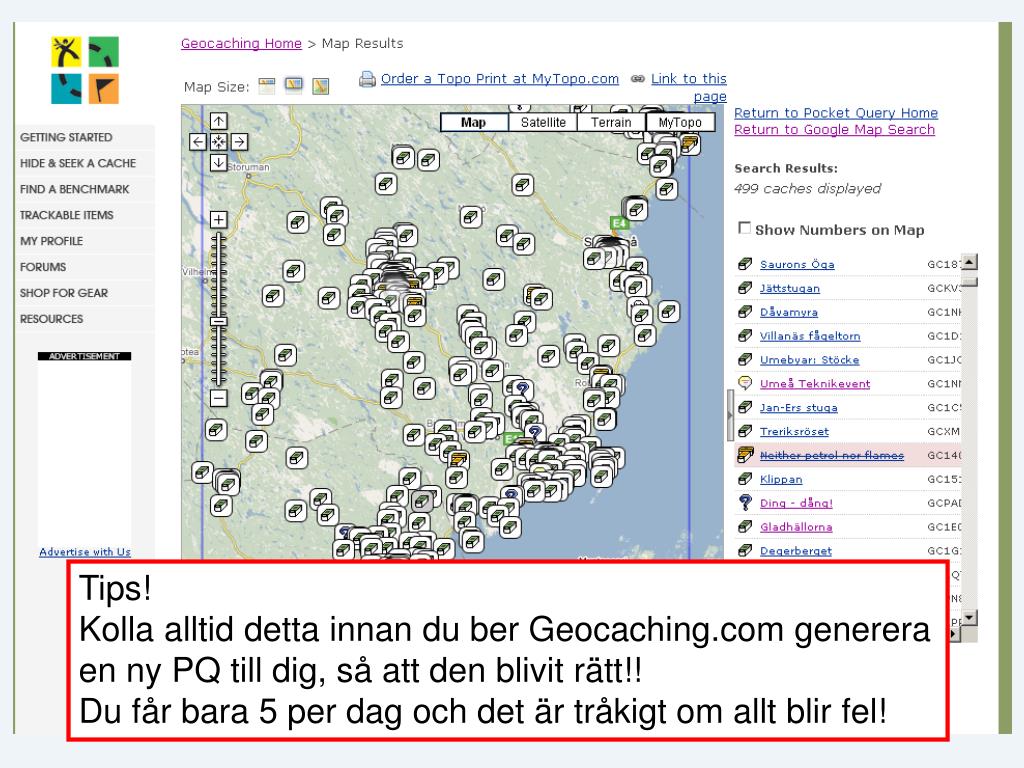Screen dimensions: 1024x768
Task: Open Order a Topo Print link
Action: 500,78
